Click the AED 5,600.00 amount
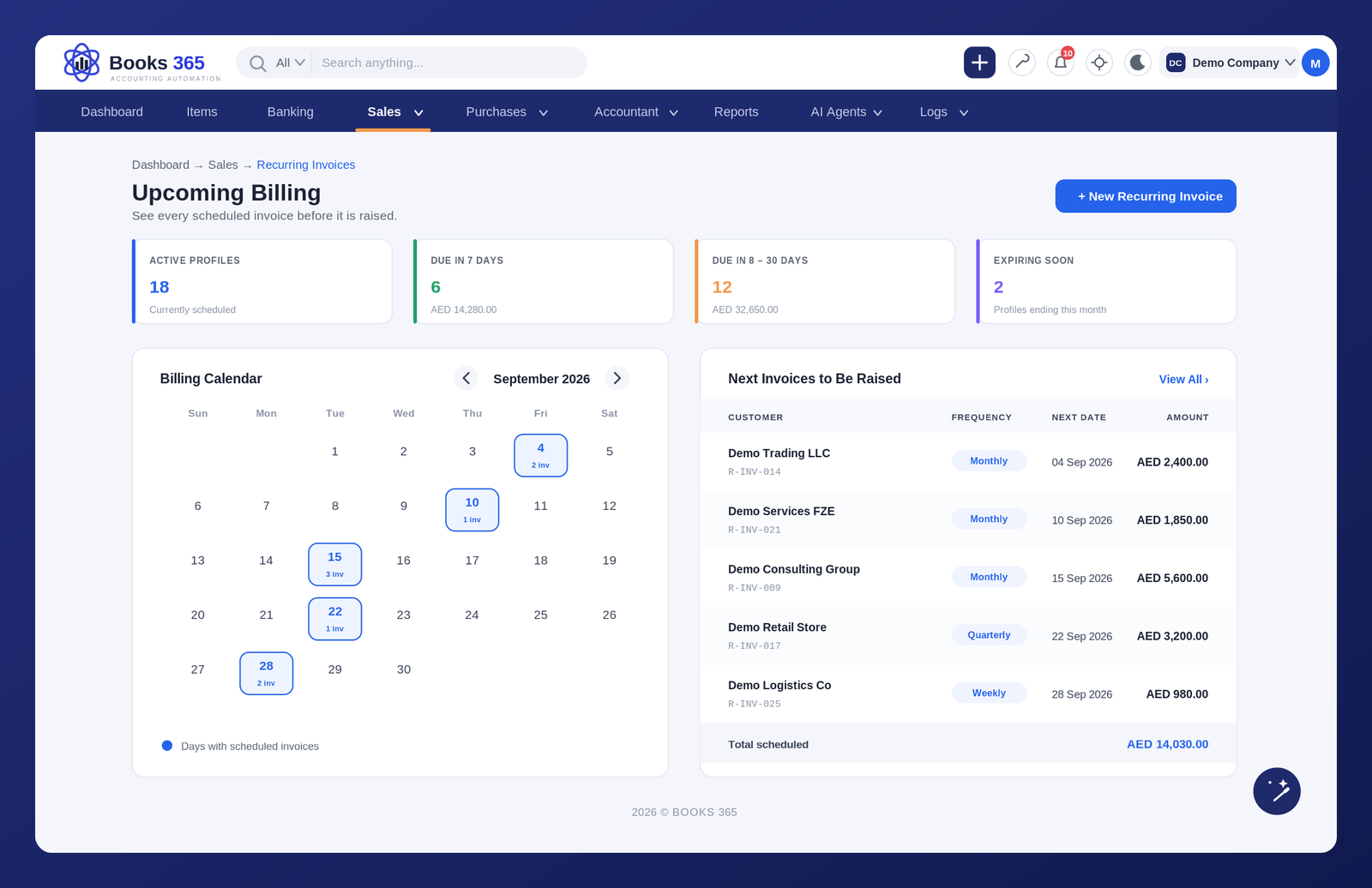This screenshot has height=888, width=1372. (x=1172, y=578)
